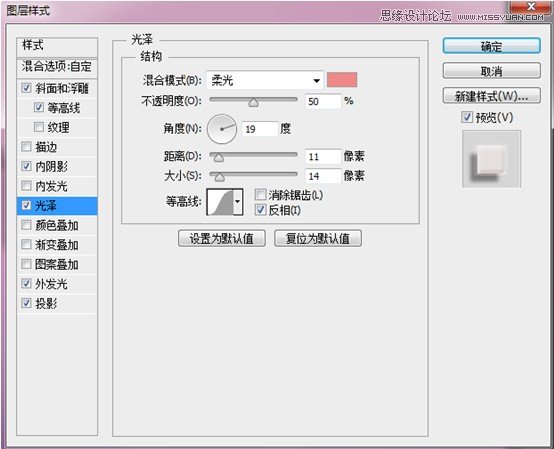Click the 大小 size slider handle
The width and height of the screenshot is (554, 449).
tap(219, 177)
